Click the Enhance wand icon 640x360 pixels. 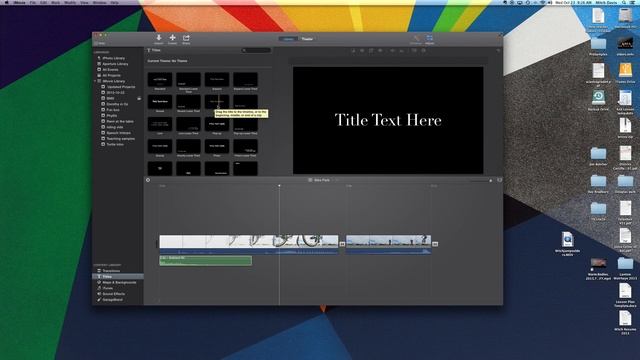[x=416, y=39]
